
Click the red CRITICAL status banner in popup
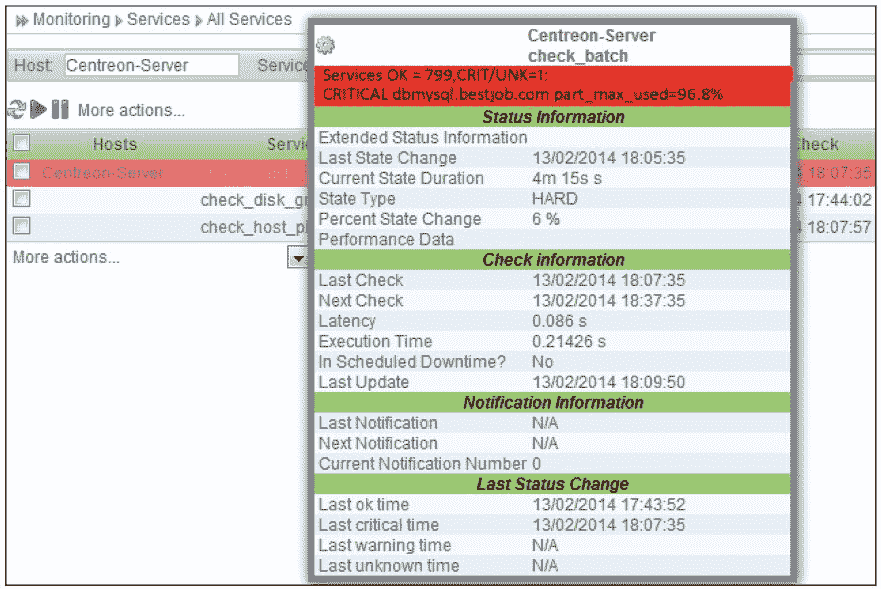point(553,85)
